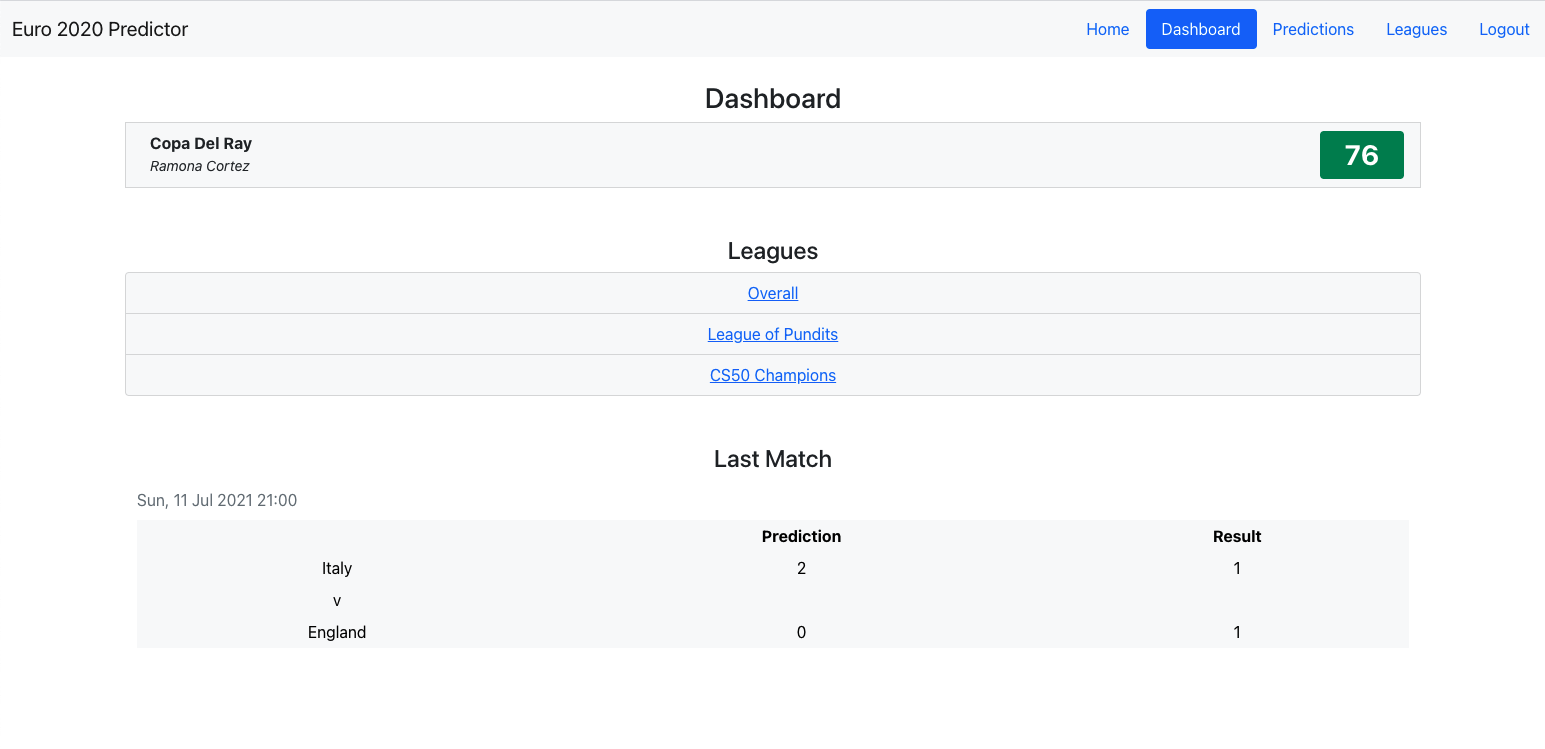This screenshot has width=1545, height=749.
Task: Click the Italy team row label
Action: [337, 568]
